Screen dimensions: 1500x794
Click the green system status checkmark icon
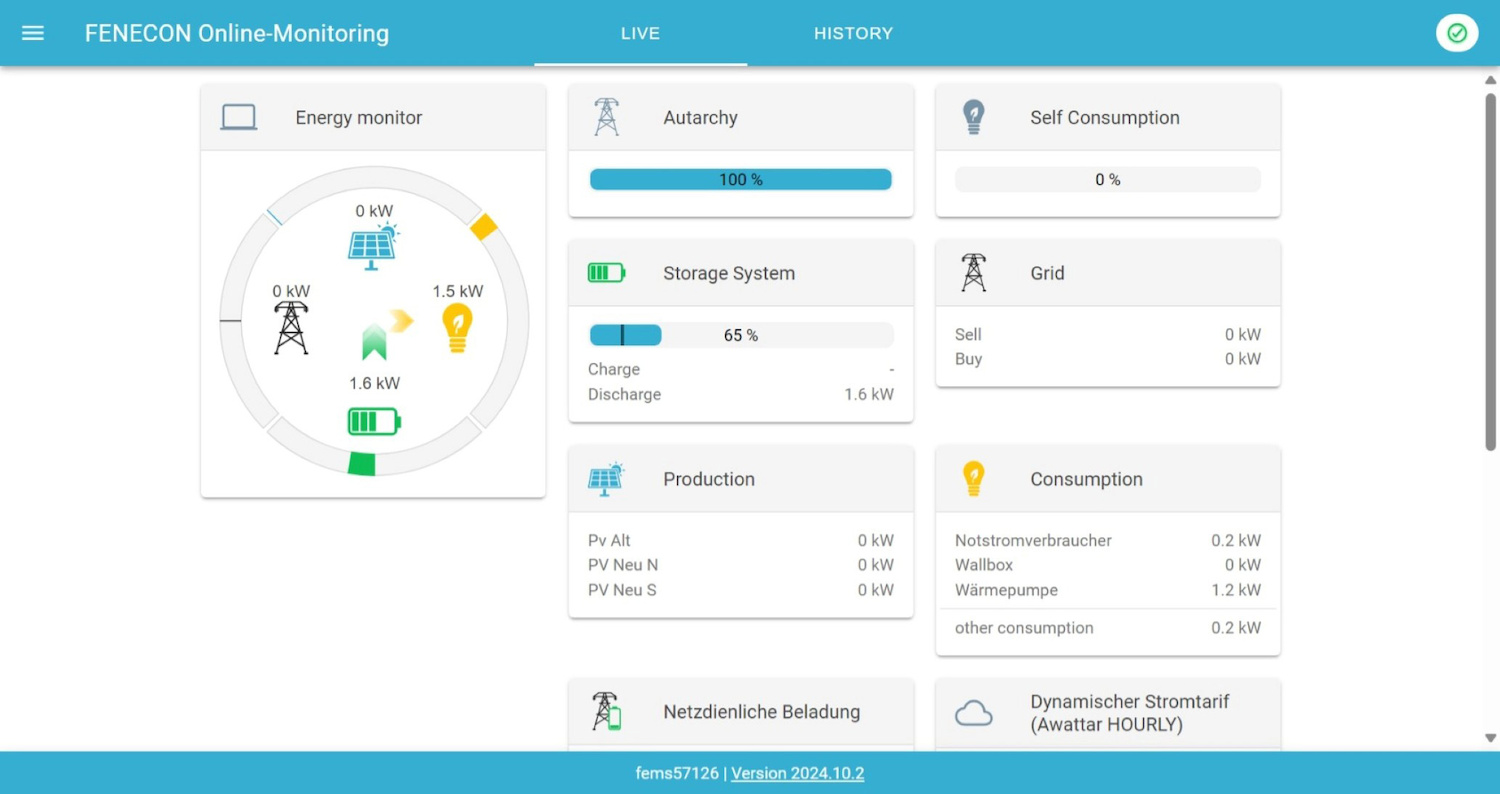tap(1457, 33)
